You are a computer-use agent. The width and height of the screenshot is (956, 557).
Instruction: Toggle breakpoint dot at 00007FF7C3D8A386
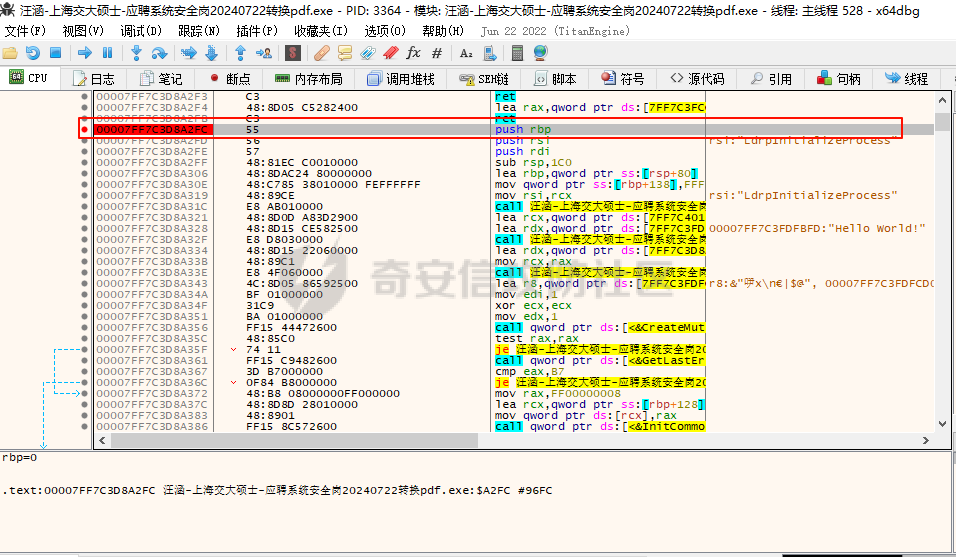[x=84, y=426]
